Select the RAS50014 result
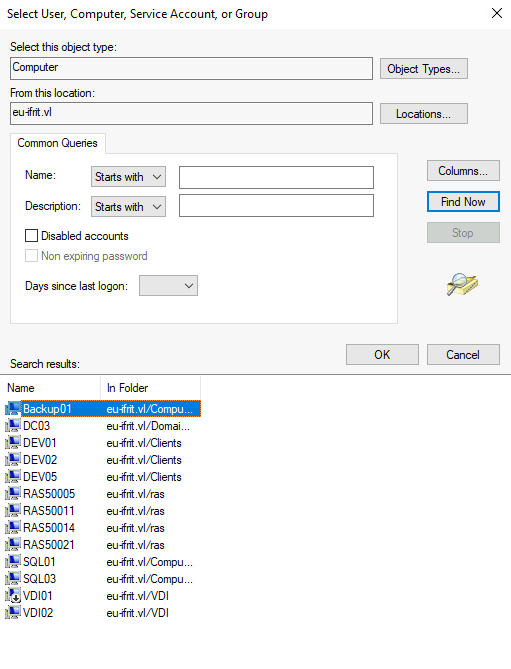Image resolution: width=511 pixels, height=669 pixels. point(49,528)
